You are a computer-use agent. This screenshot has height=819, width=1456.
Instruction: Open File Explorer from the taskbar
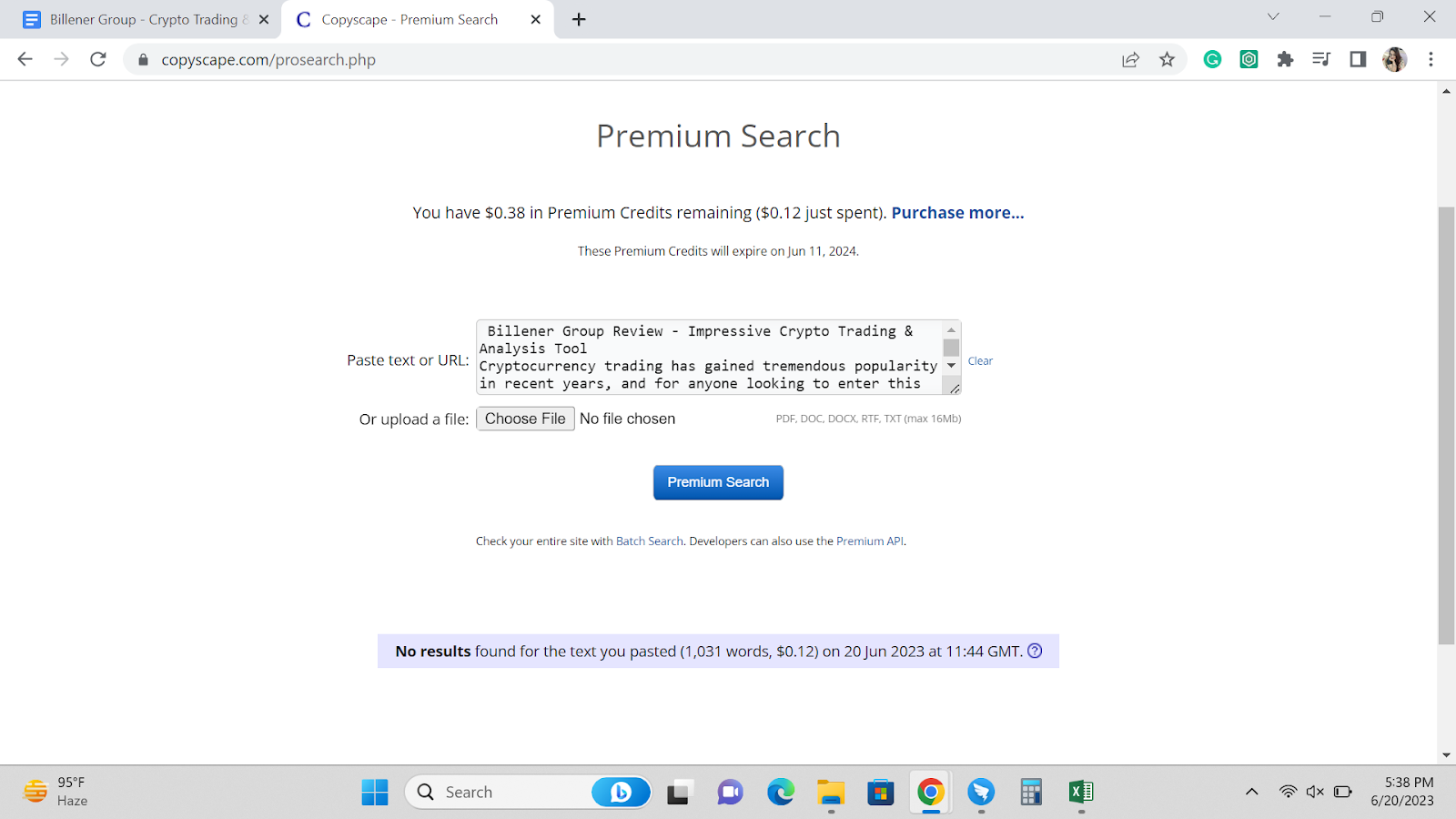point(830,793)
